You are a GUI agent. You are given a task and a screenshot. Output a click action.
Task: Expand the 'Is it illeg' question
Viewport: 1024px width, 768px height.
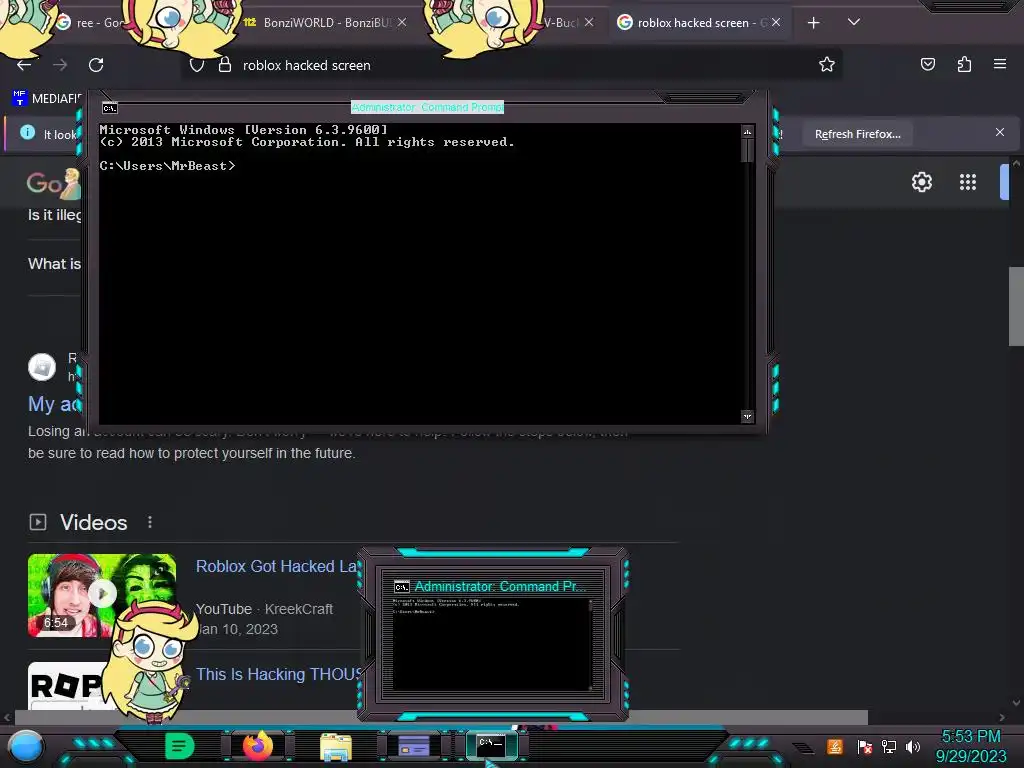tap(55, 215)
